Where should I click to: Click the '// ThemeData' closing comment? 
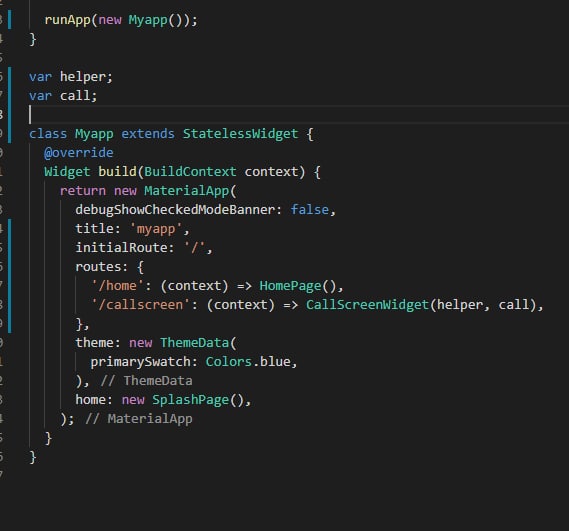[146, 381]
